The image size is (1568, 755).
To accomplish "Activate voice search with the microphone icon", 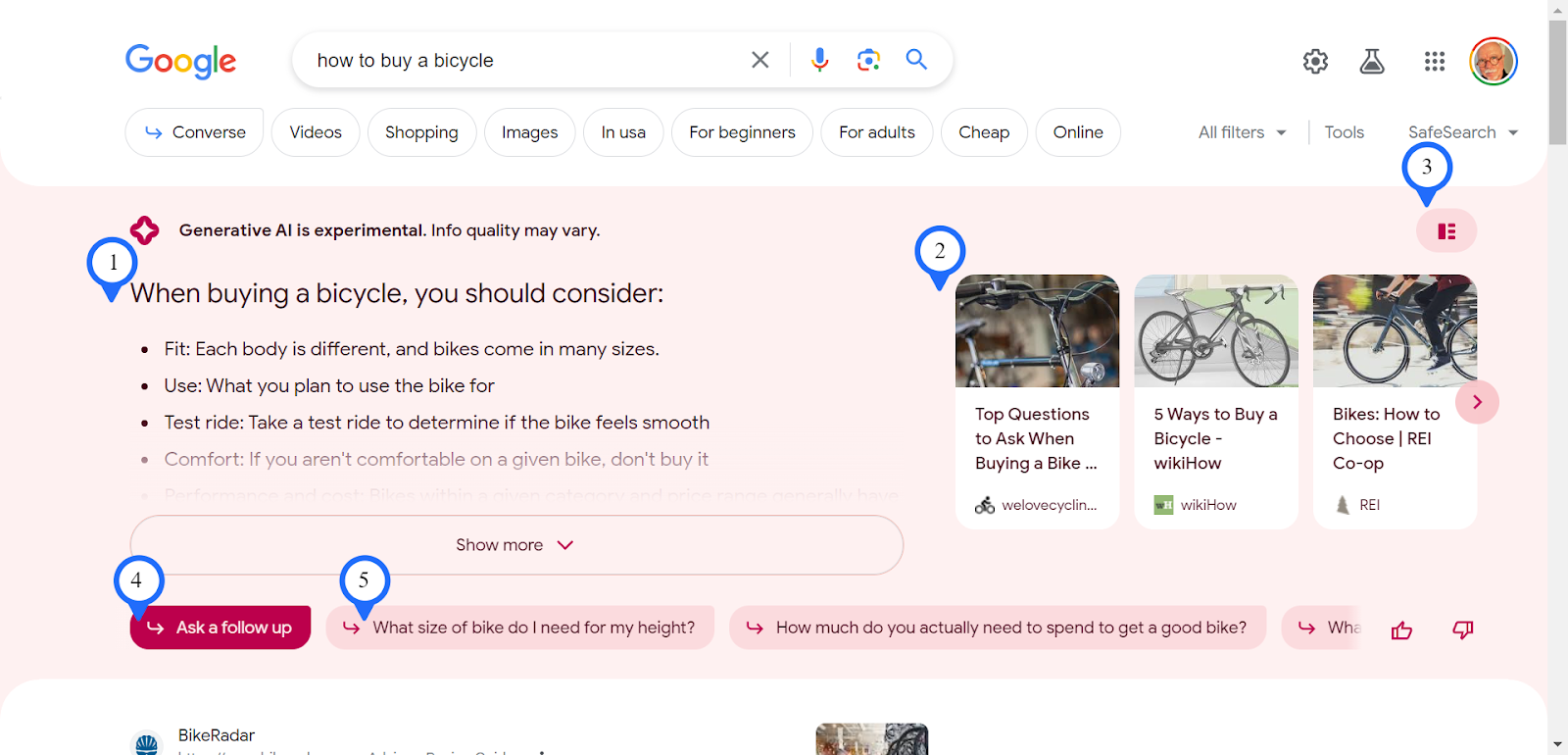I will [818, 60].
